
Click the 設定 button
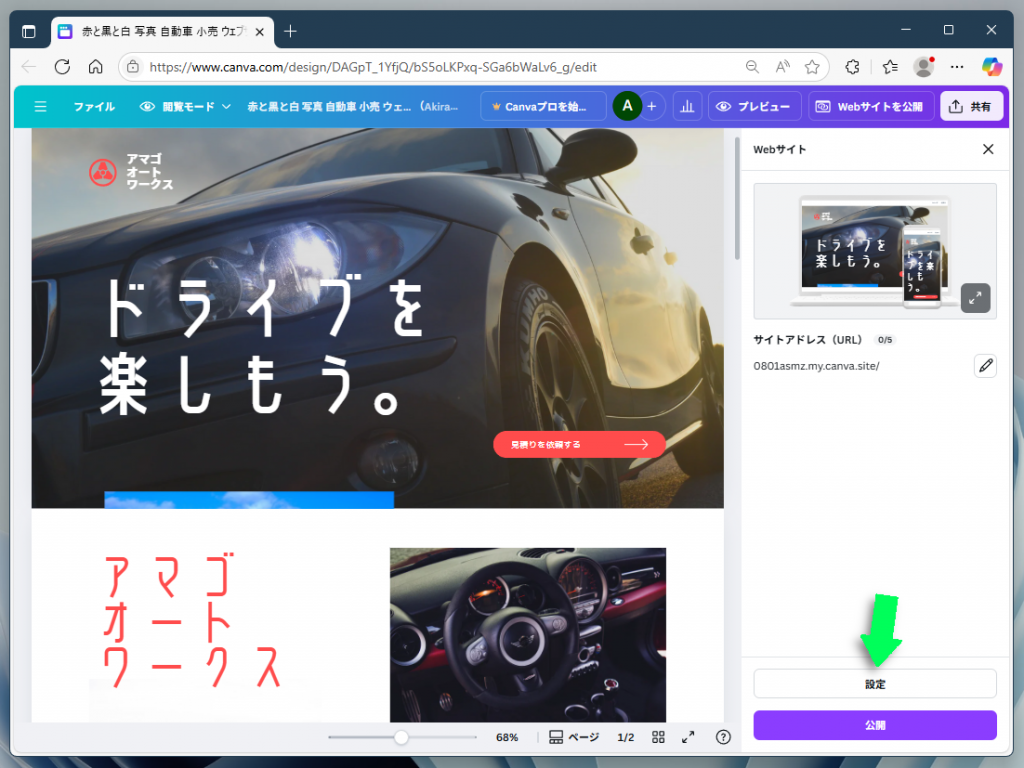(x=874, y=683)
